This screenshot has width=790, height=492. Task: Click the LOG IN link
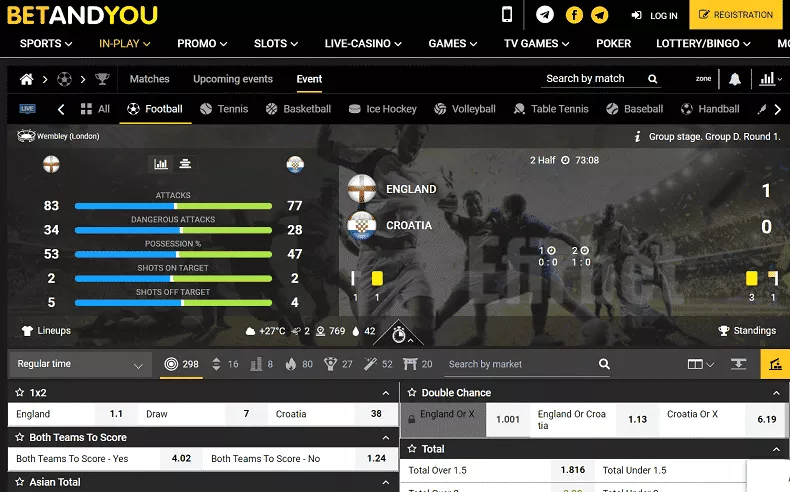[655, 16]
